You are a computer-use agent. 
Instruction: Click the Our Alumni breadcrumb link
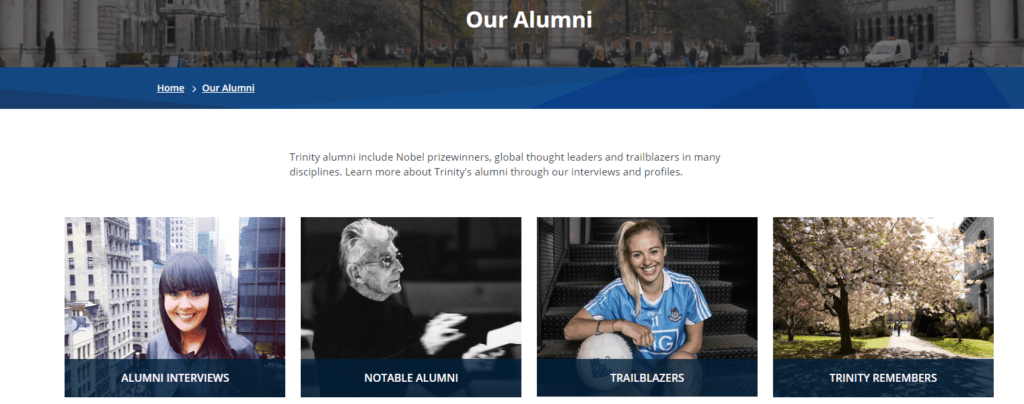228,88
